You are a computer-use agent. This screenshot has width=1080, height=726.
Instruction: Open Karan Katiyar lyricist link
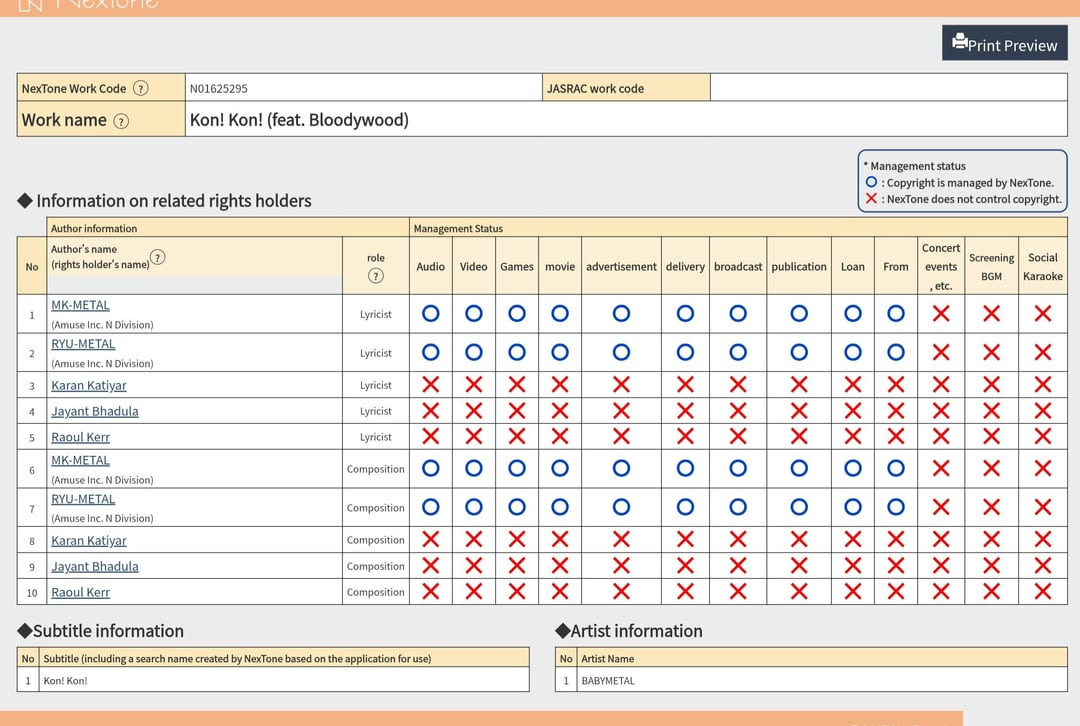click(89, 385)
